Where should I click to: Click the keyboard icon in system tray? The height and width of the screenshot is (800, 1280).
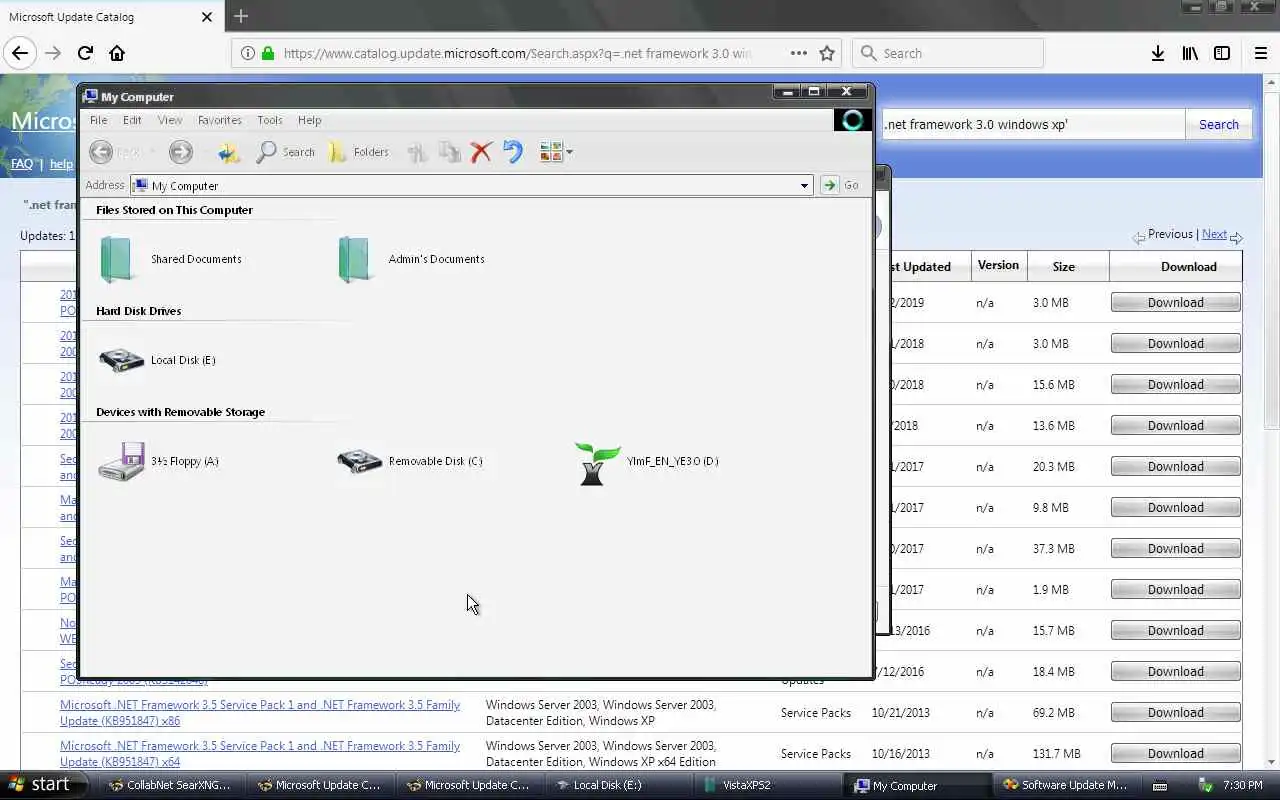click(x=1160, y=786)
